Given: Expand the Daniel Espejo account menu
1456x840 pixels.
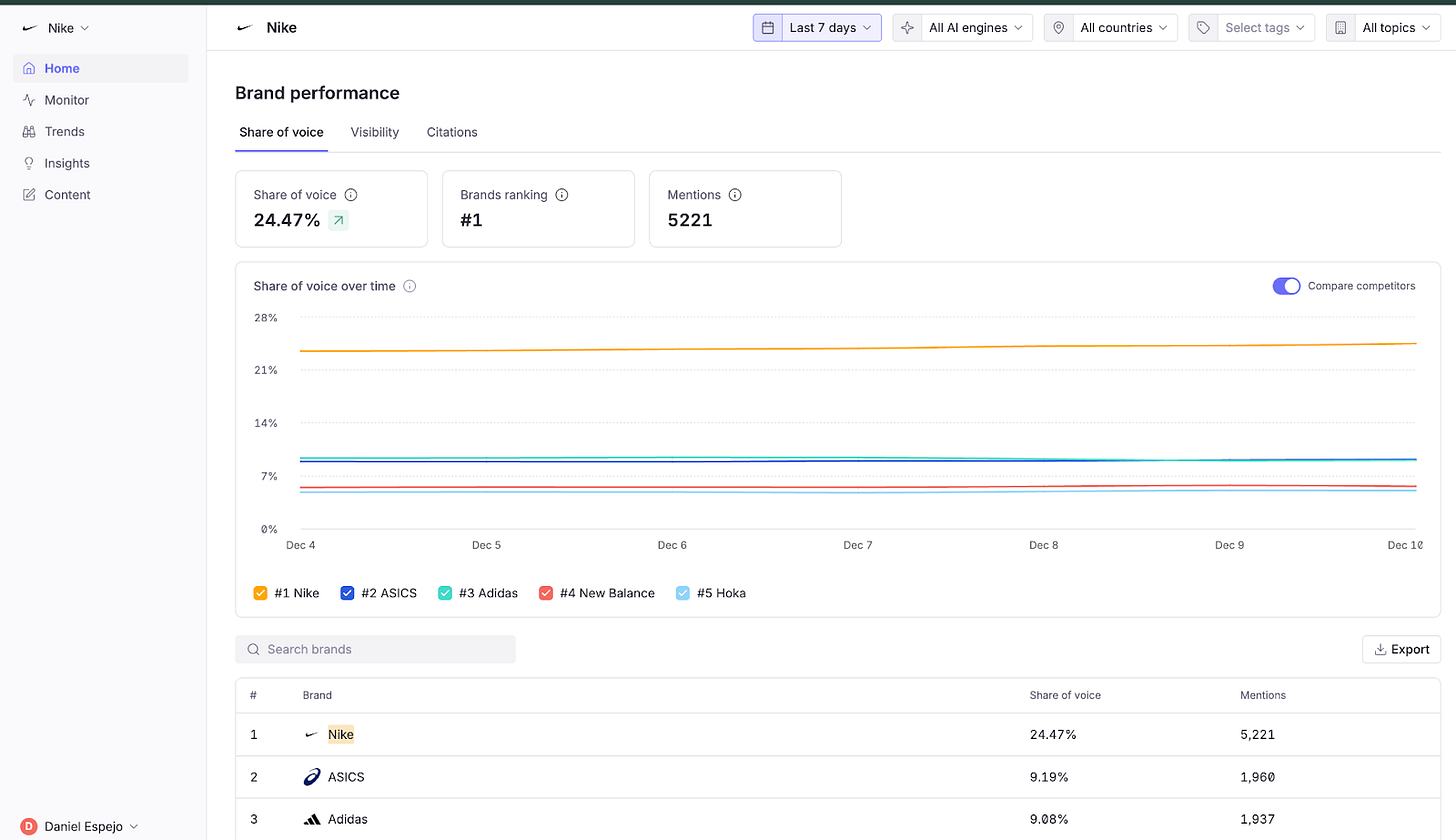Looking at the screenshot, I should [x=80, y=826].
